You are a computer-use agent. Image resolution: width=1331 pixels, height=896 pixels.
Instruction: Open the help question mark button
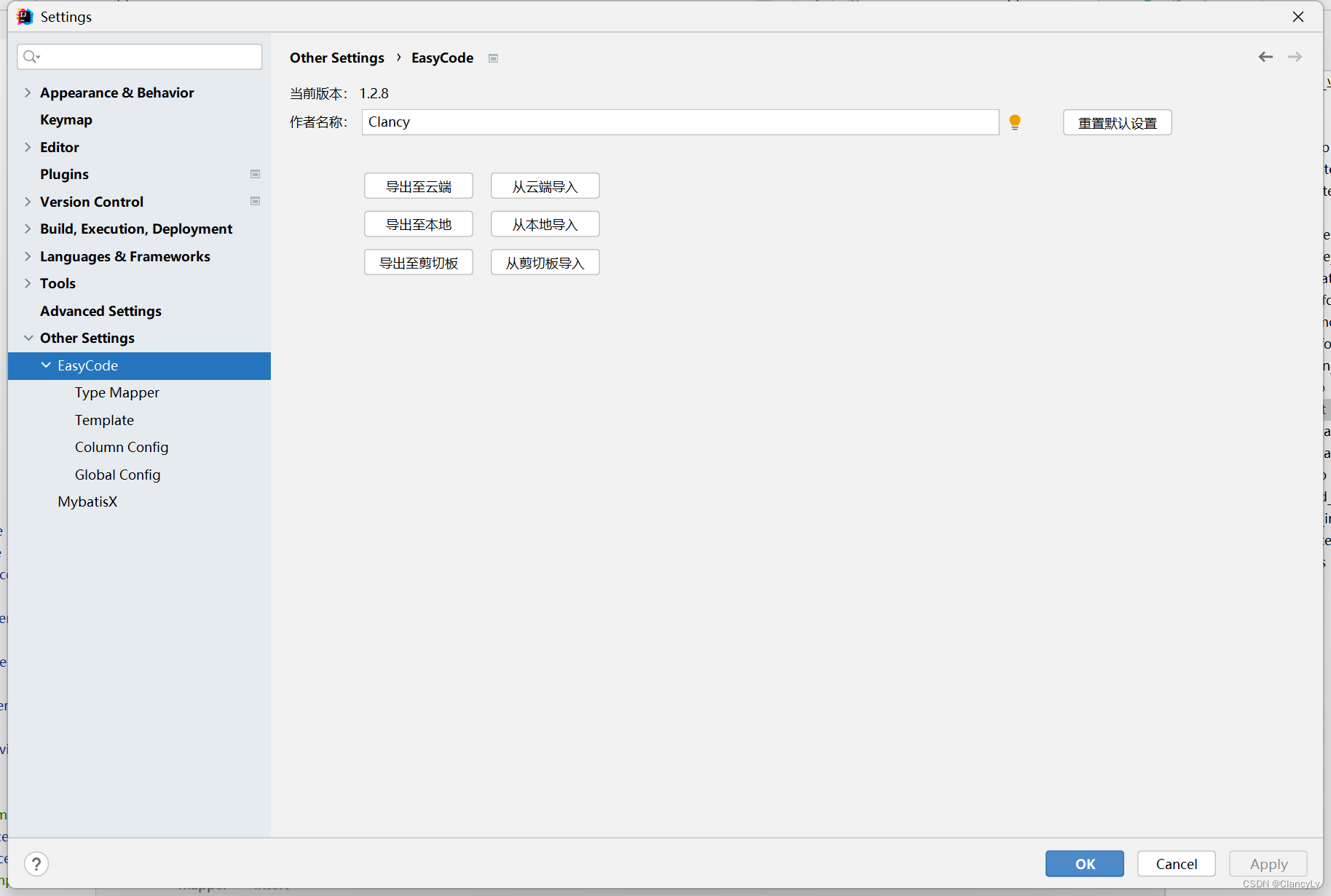tap(36, 864)
